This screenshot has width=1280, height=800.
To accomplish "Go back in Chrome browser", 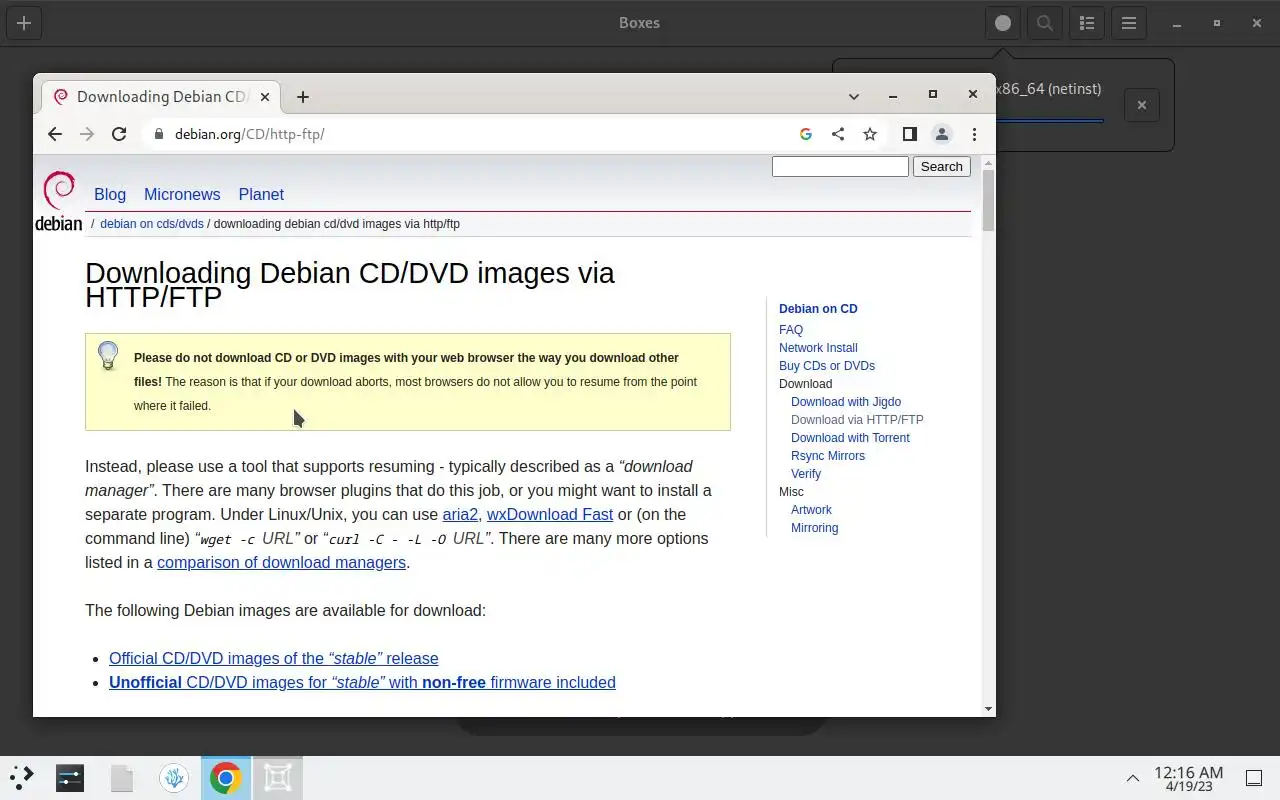I will pyautogui.click(x=55, y=134).
